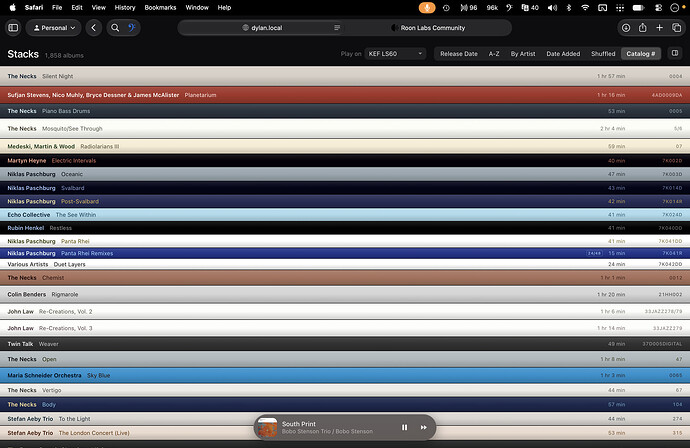Open the Bookmarks menu

tap(160, 7)
